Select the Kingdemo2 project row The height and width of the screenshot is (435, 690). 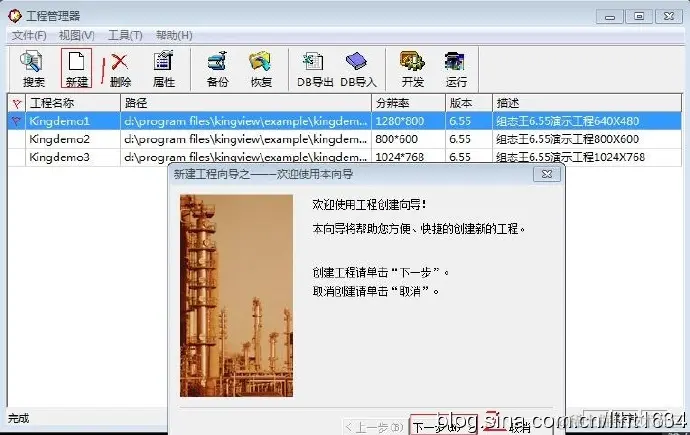coord(345,139)
